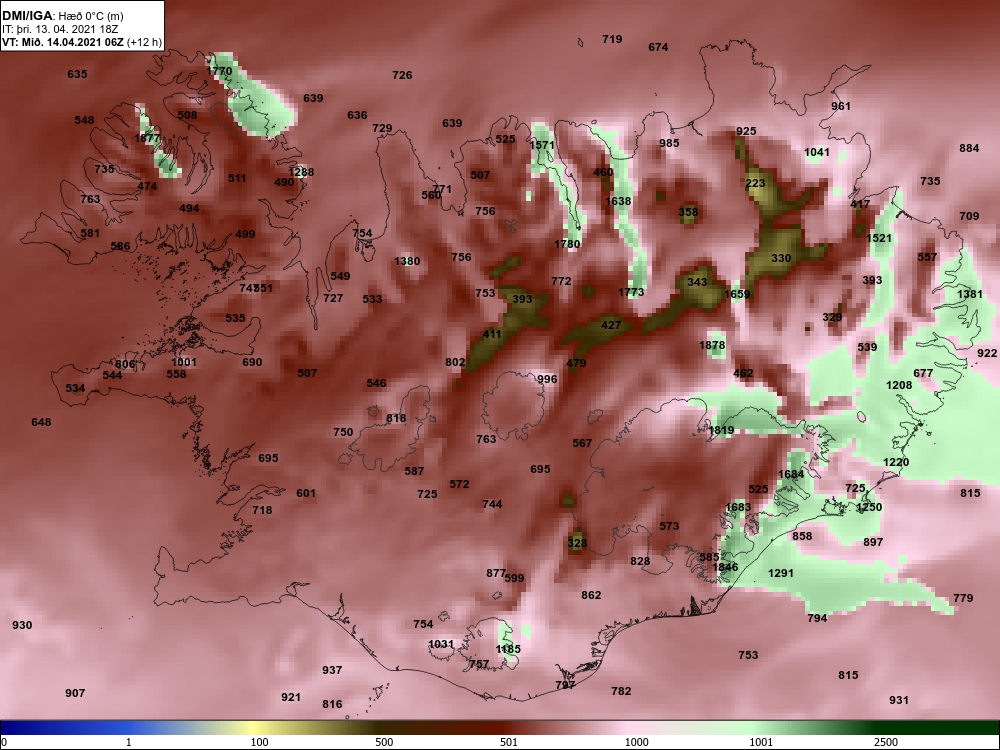Click the map value 1380

407,261
